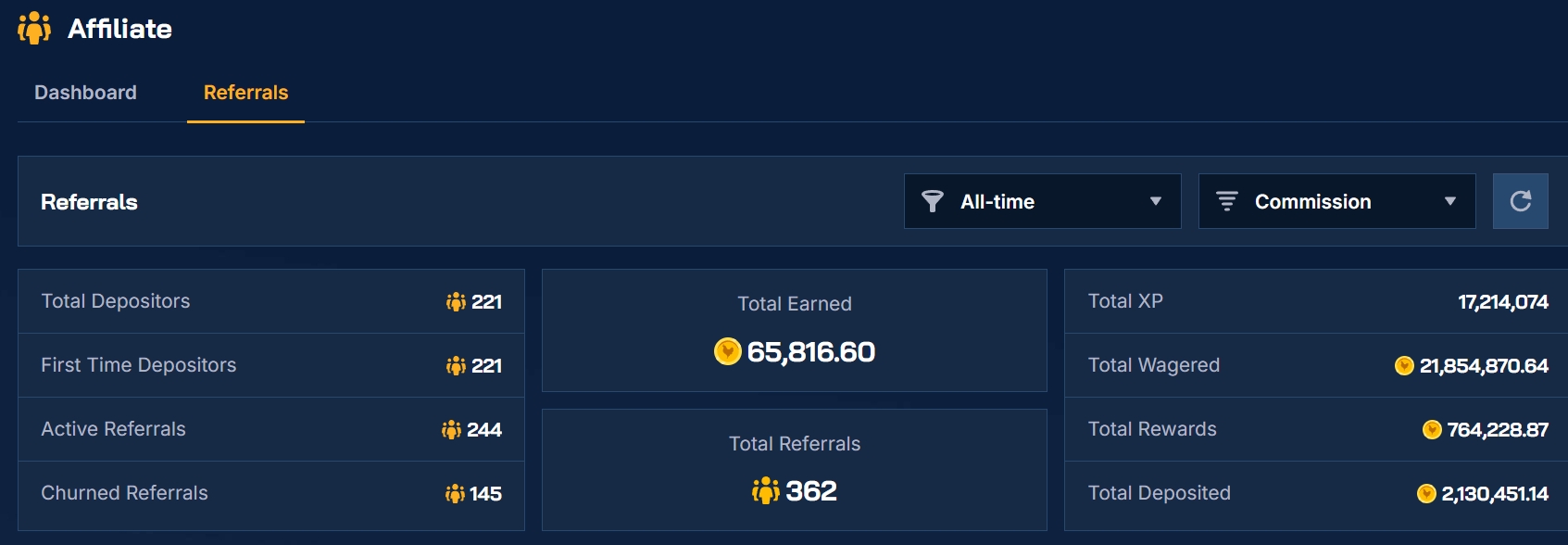Screen dimensions: 1568x545
Task: Switch to the Dashboard tab
Action: click(85, 93)
